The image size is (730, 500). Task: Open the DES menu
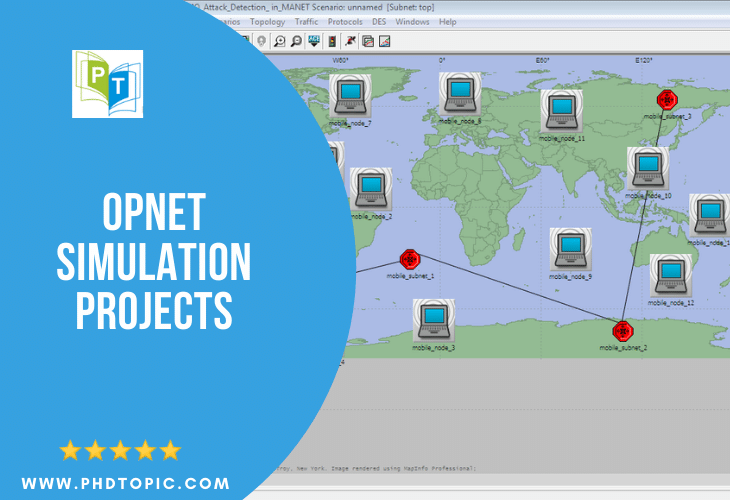(x=379, y=22)
